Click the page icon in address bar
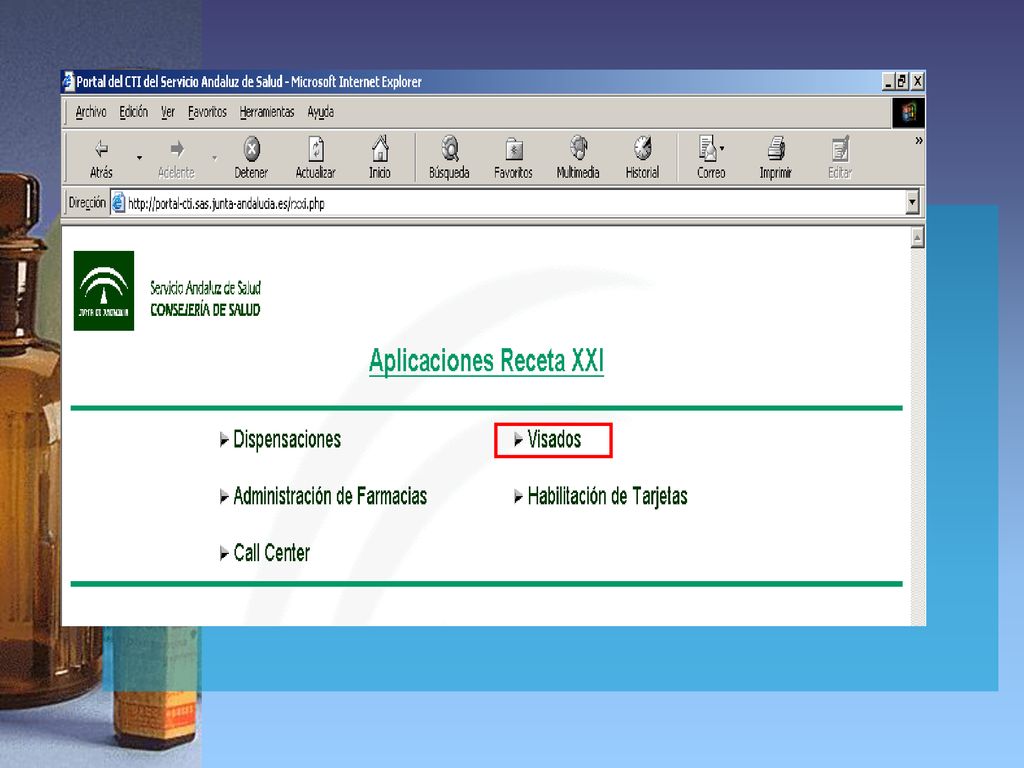Screen dimensions: 1024x768 point(118,203)
